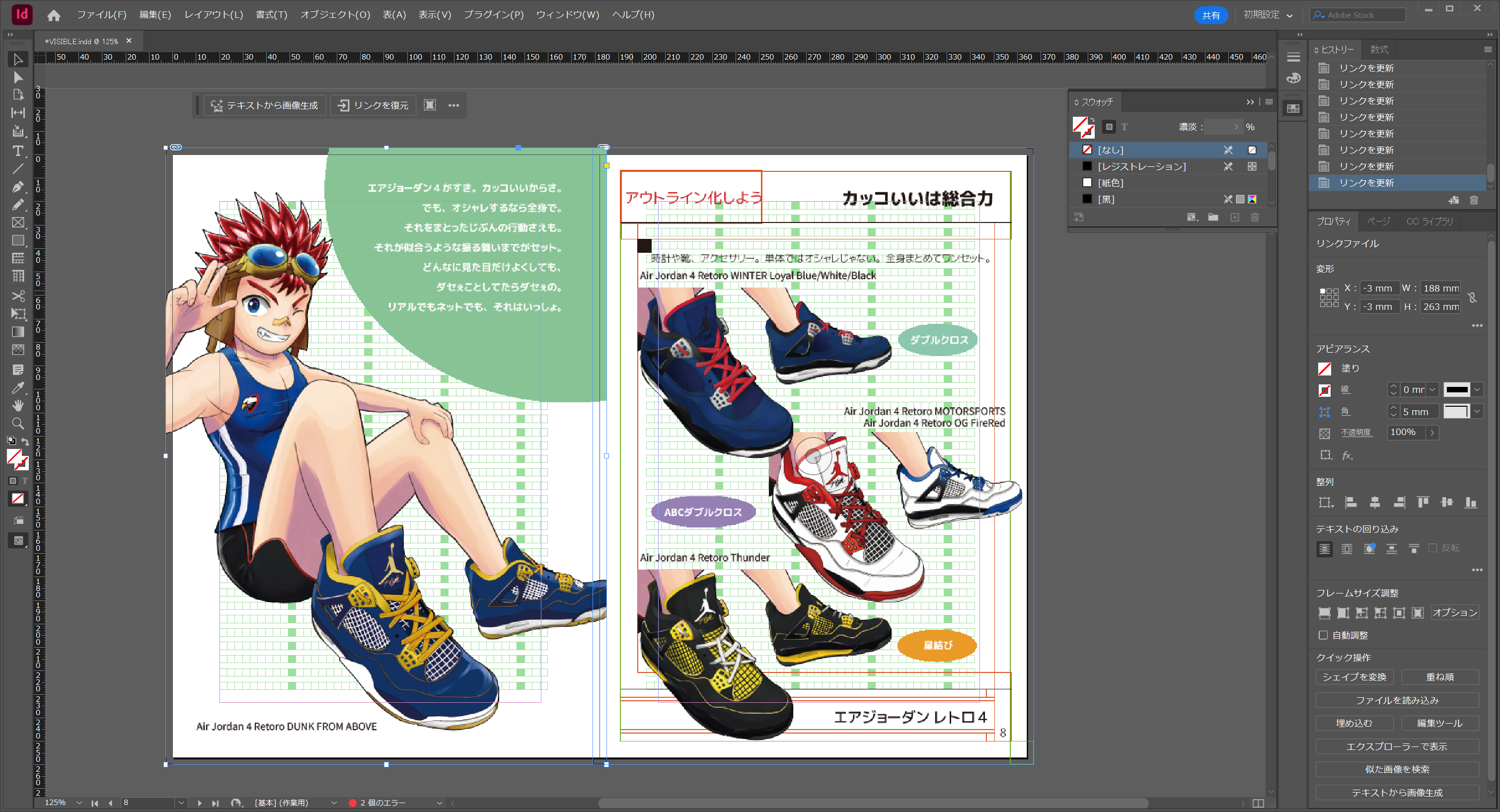
Task: Click the 塗り fill swatch in アピアランス
Action: (x=1325, y=369)
